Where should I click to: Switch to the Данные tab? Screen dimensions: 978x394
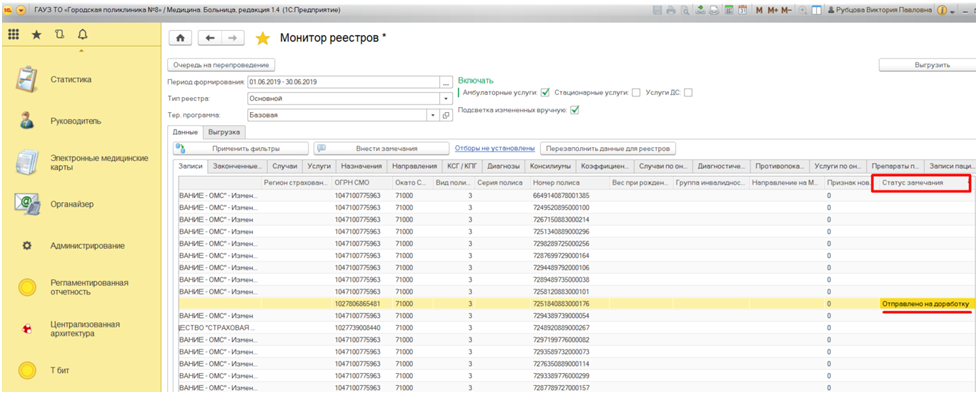tap(185, 132)
